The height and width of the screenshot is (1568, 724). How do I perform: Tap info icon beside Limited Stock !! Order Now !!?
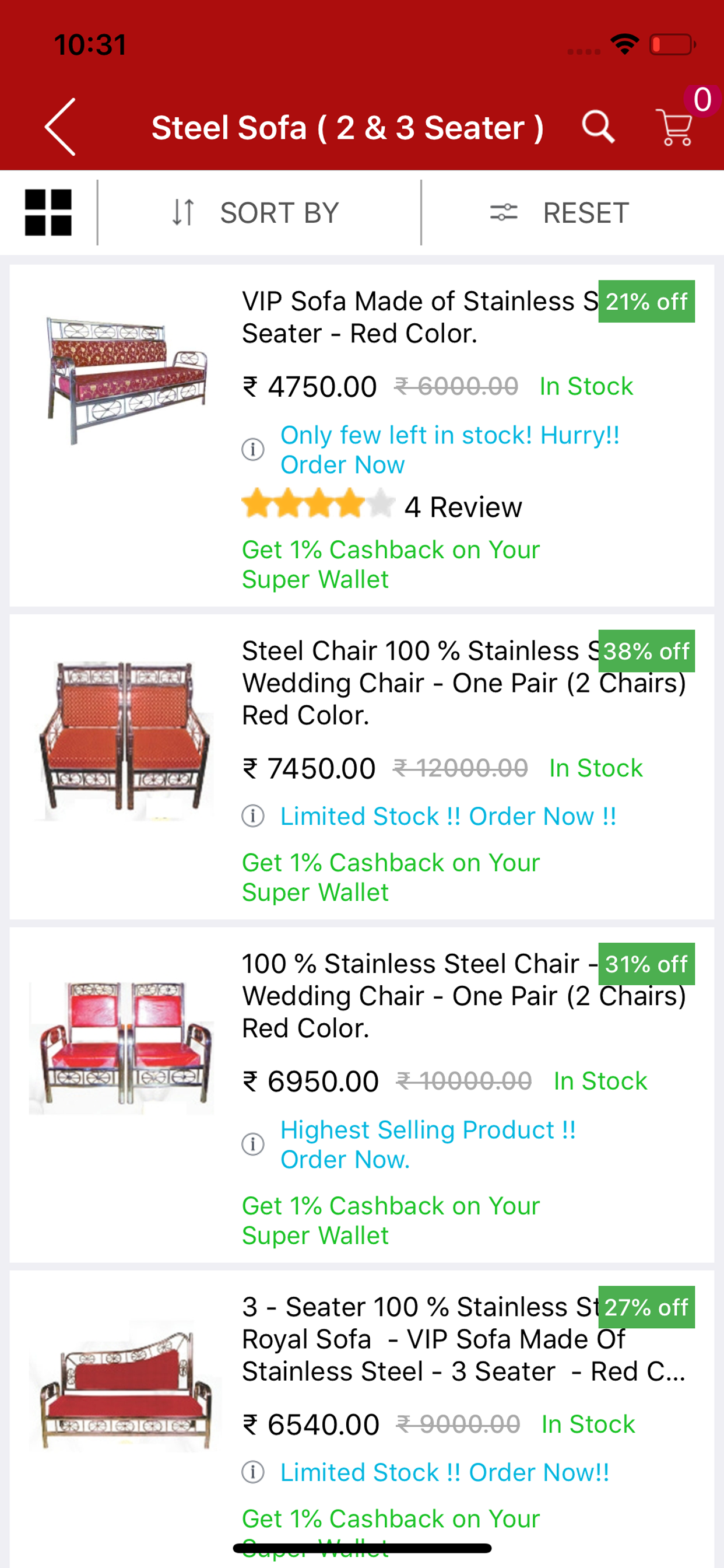pyautogui.click(x=253, y=815)
